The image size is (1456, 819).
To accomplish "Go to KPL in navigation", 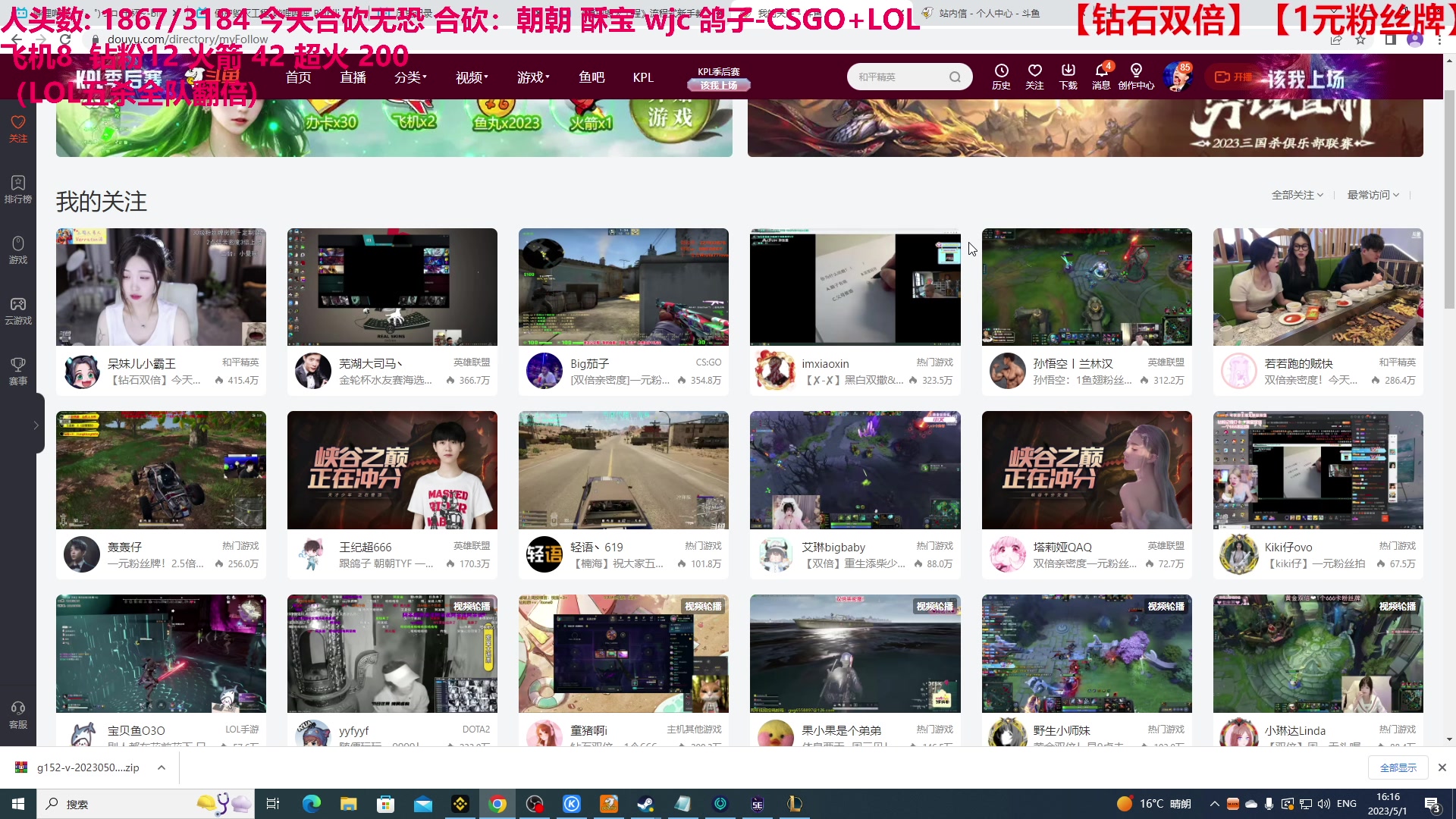I will tap(643, 77).
